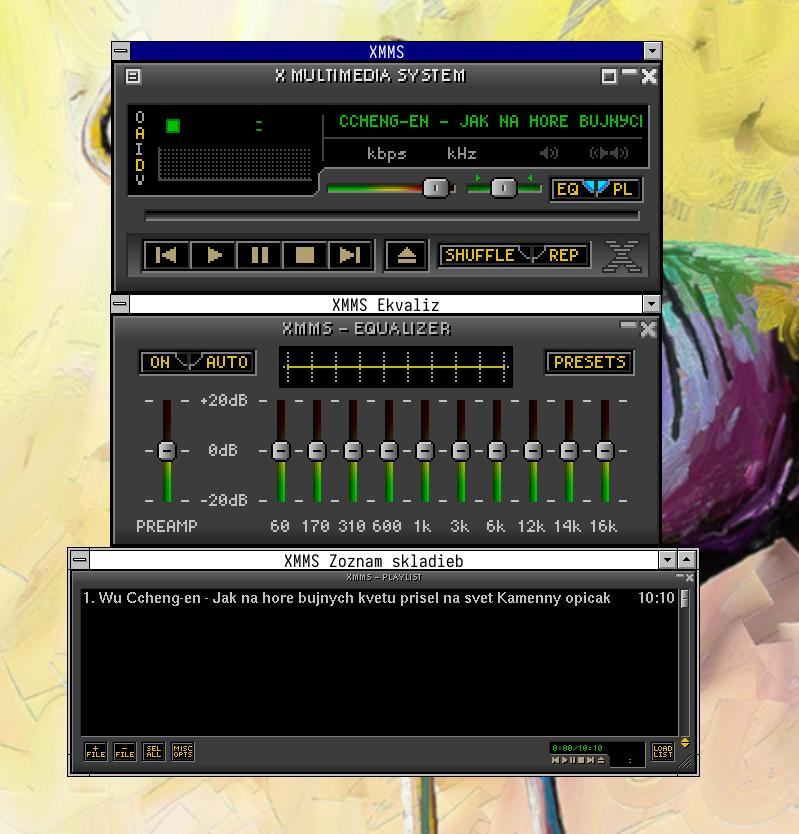Screen dimensions: 799x834
Task: Open XMMS window menu button in titlebar
Action: (121, 52)
